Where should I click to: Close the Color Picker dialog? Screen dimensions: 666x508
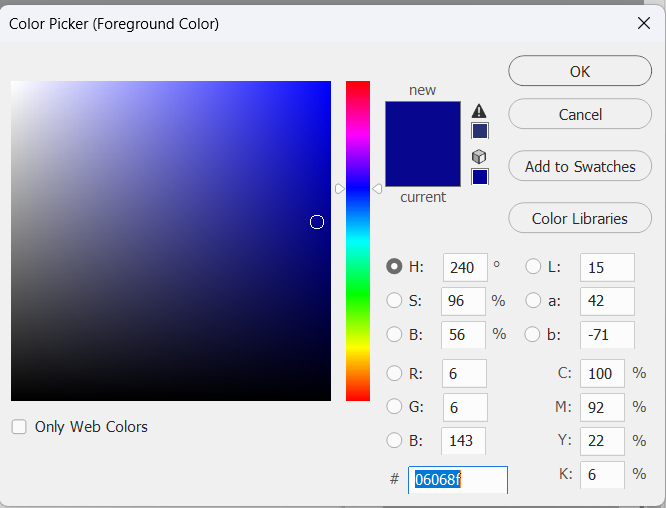[644, 23]
